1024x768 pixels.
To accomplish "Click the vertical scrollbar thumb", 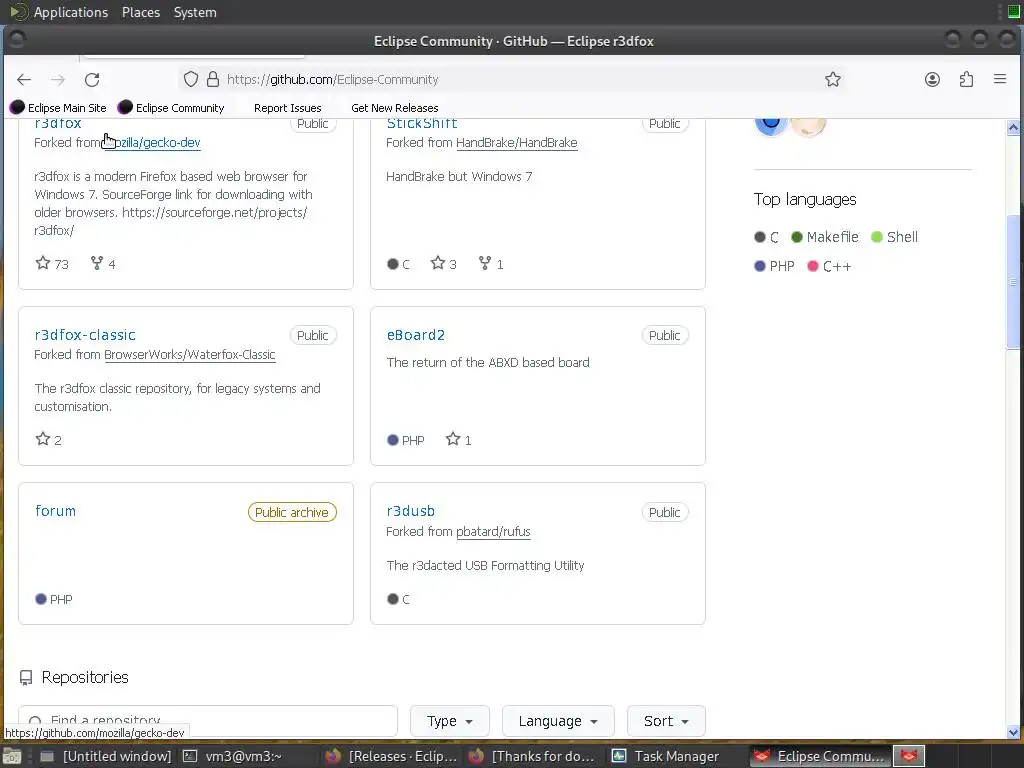I will (x=1013, y=282).
